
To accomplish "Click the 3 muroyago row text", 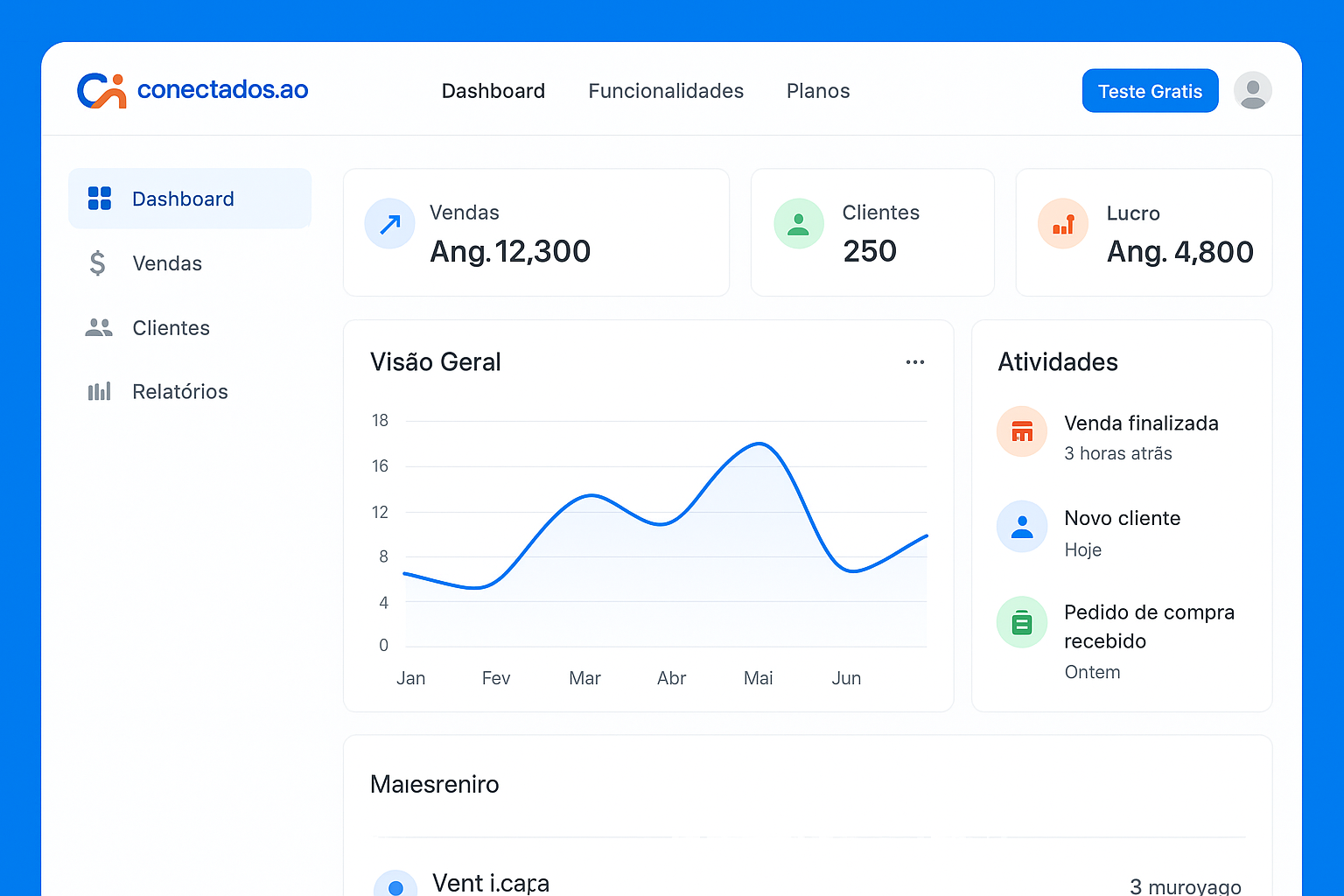I will coord(1186,886).
